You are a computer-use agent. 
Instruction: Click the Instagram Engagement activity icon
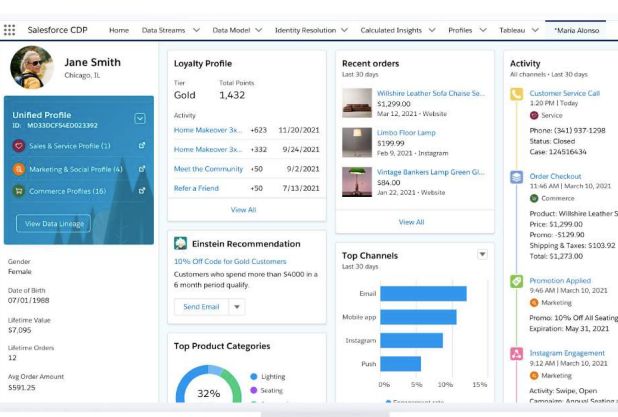[516, 354]
